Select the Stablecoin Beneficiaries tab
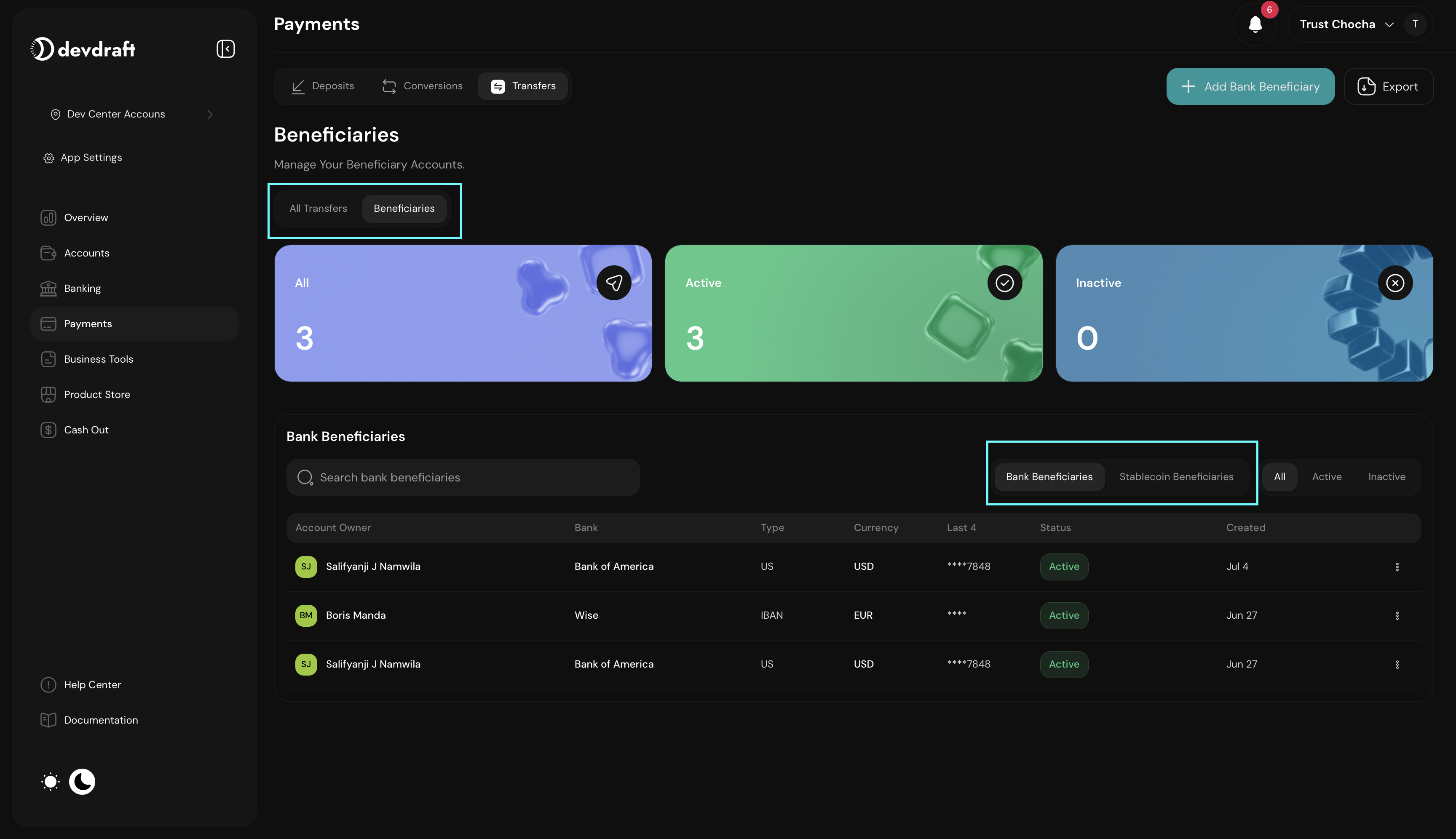Viewport: 1456px width, 839px height. (x=1176, y=476)
